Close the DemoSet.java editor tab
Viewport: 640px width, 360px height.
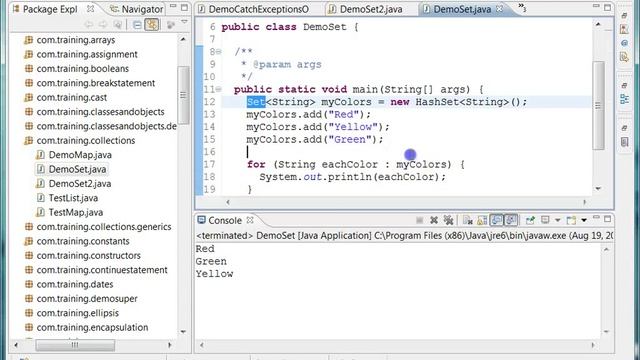pos(500,9)
